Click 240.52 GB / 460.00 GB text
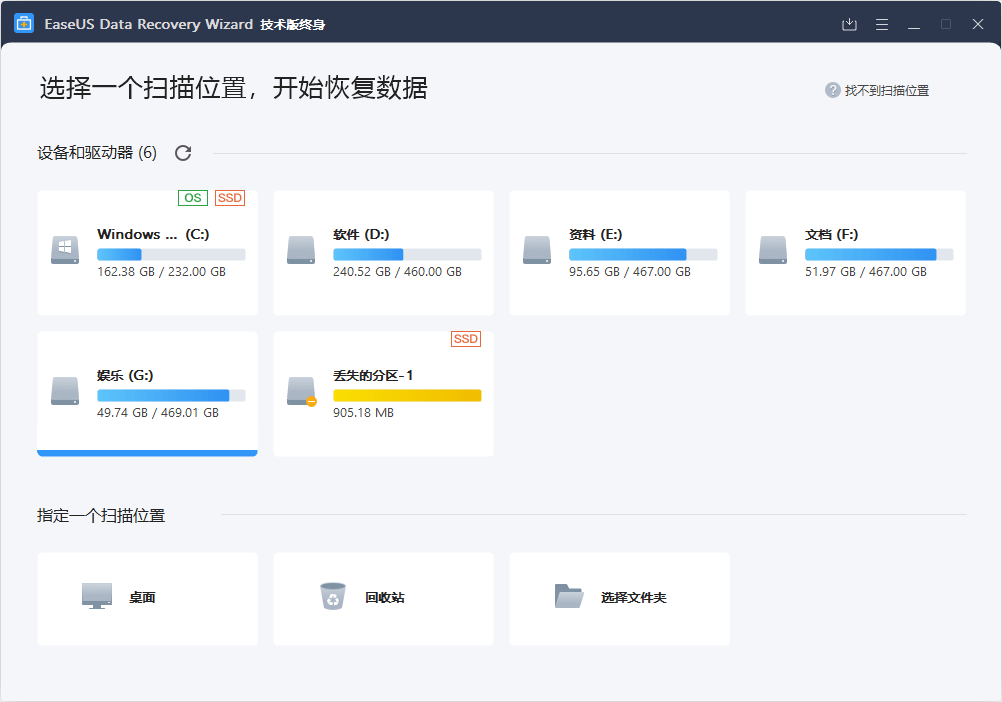This screenshot has height=702, width=1002. (397, 272)
